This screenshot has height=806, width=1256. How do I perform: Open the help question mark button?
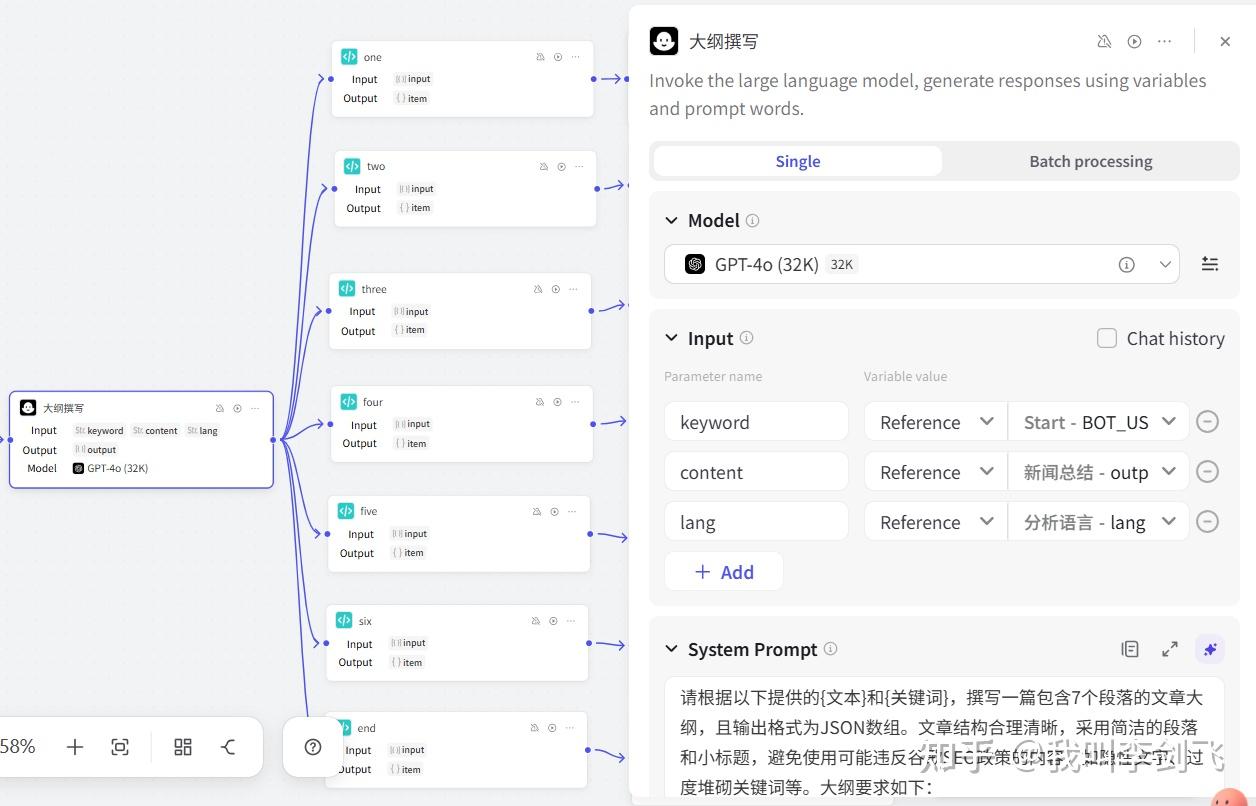pos(313,747)
